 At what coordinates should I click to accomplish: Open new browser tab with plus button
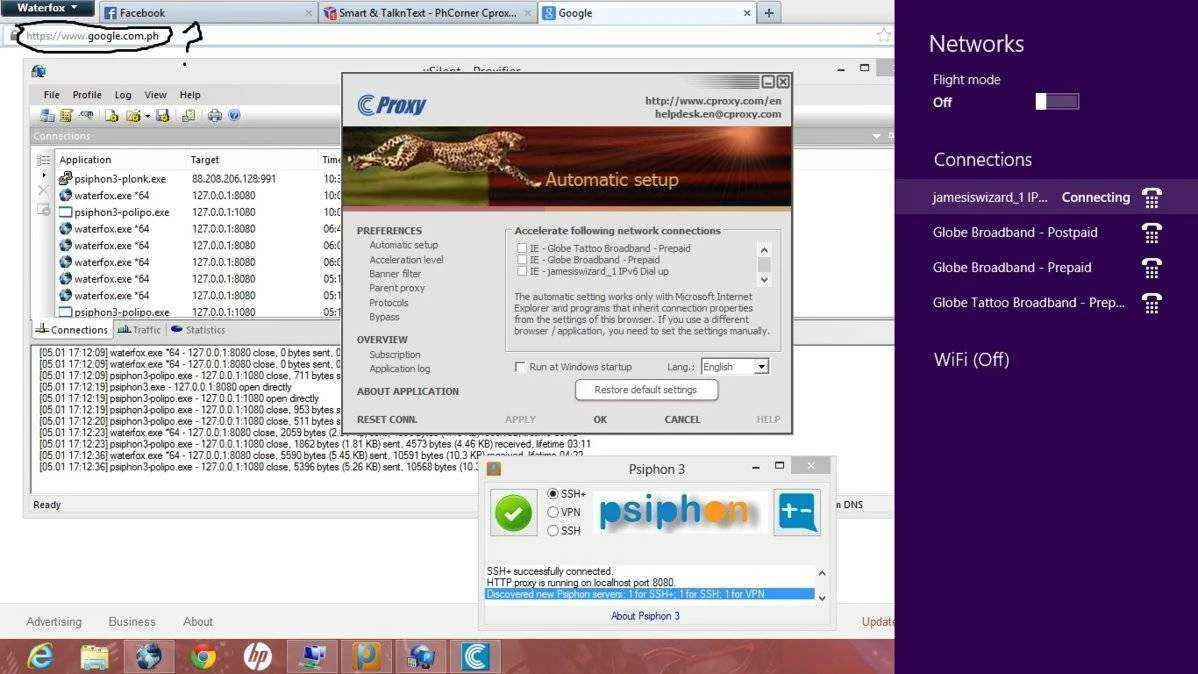[769, 12]
